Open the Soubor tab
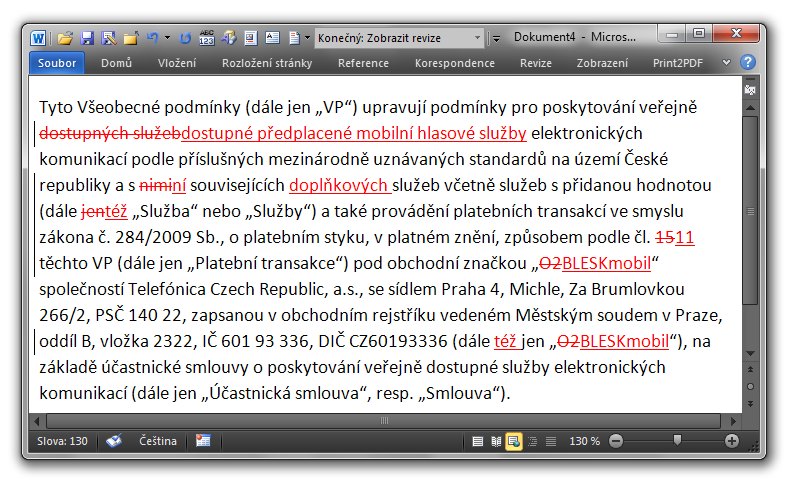 (x=57, y=63)
